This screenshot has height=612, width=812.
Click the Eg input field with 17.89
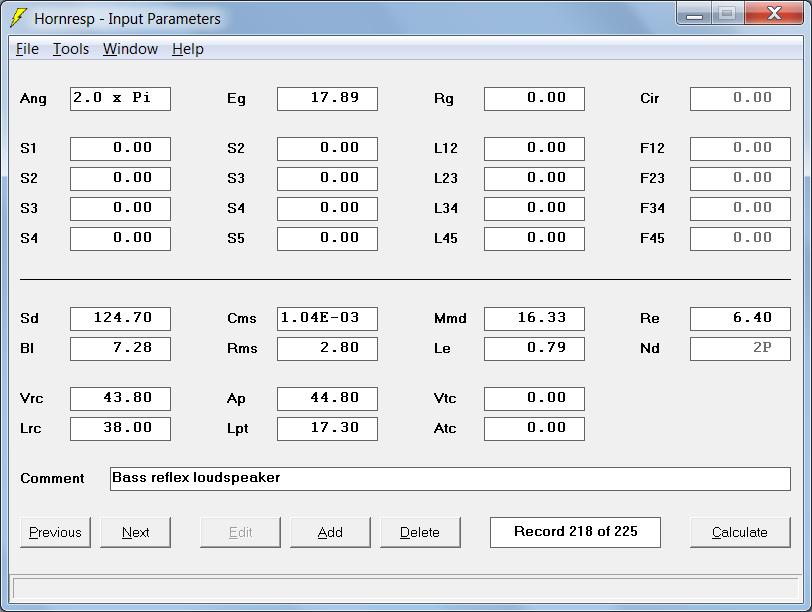327,99
